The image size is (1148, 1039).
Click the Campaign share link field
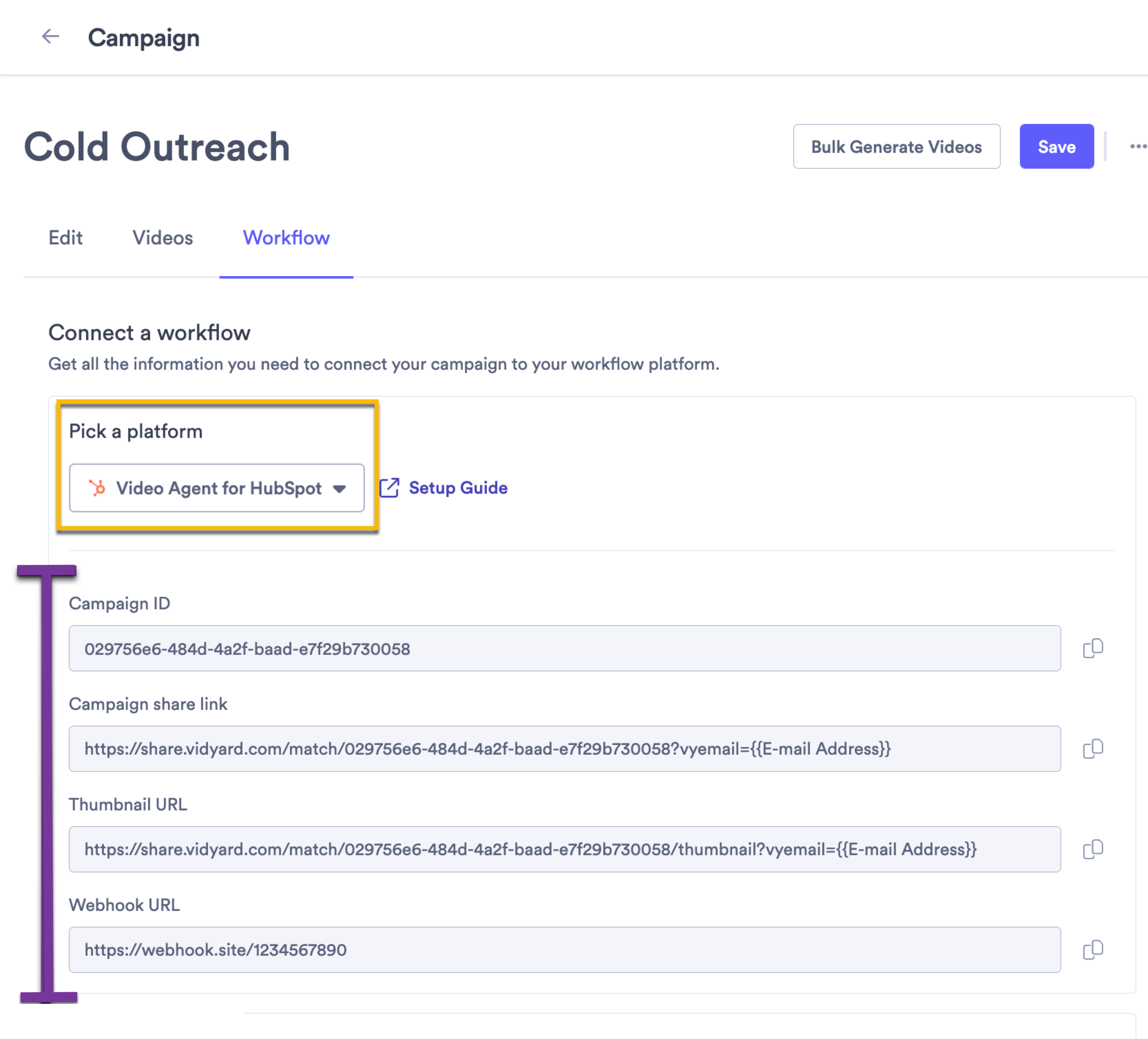point(565,749)
